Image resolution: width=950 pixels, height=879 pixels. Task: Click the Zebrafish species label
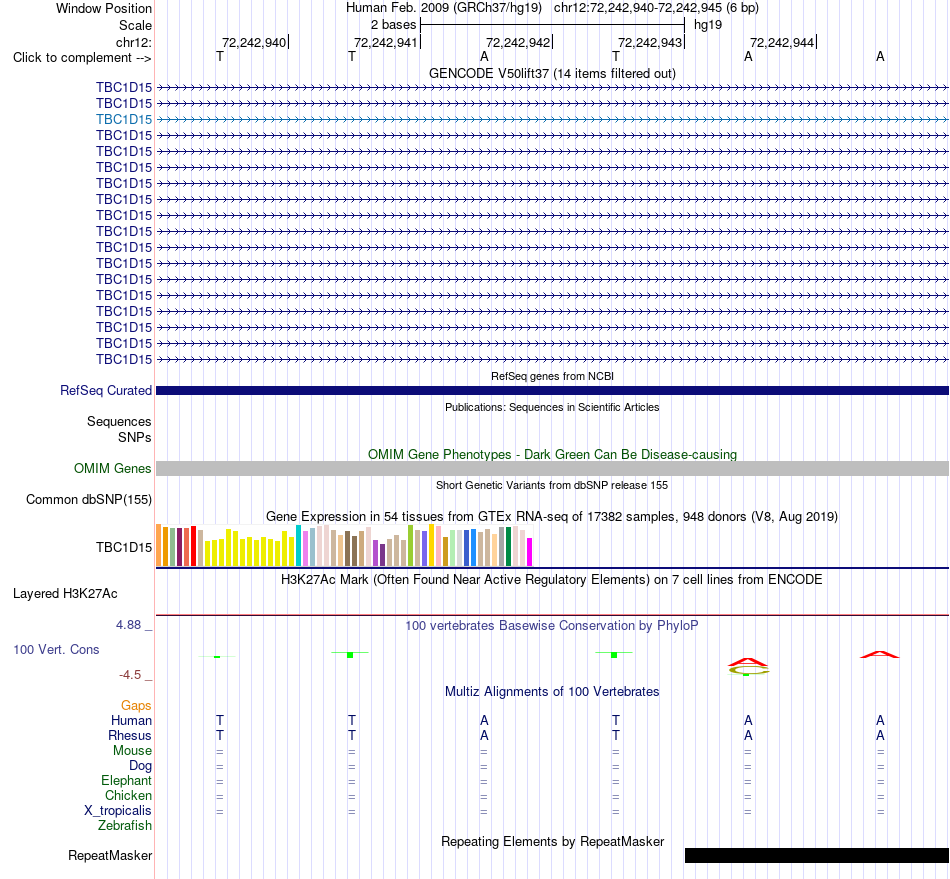pyautogui.click(x=125, y=826)
